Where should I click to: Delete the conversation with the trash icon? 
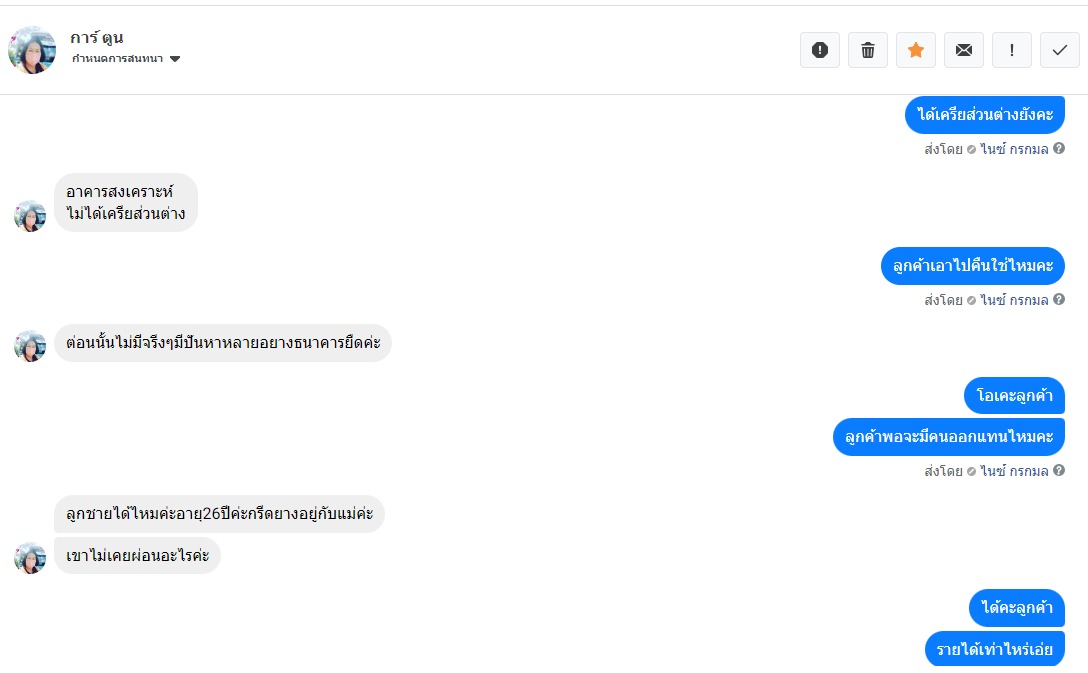pyautogui.click(x=868, y=50)
